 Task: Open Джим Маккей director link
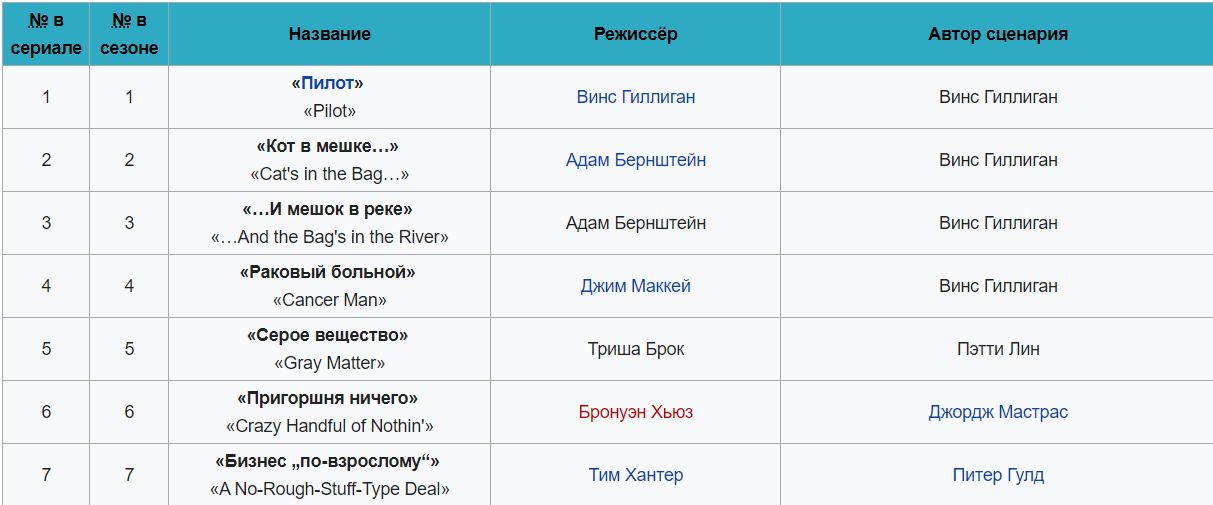[636, 286]
